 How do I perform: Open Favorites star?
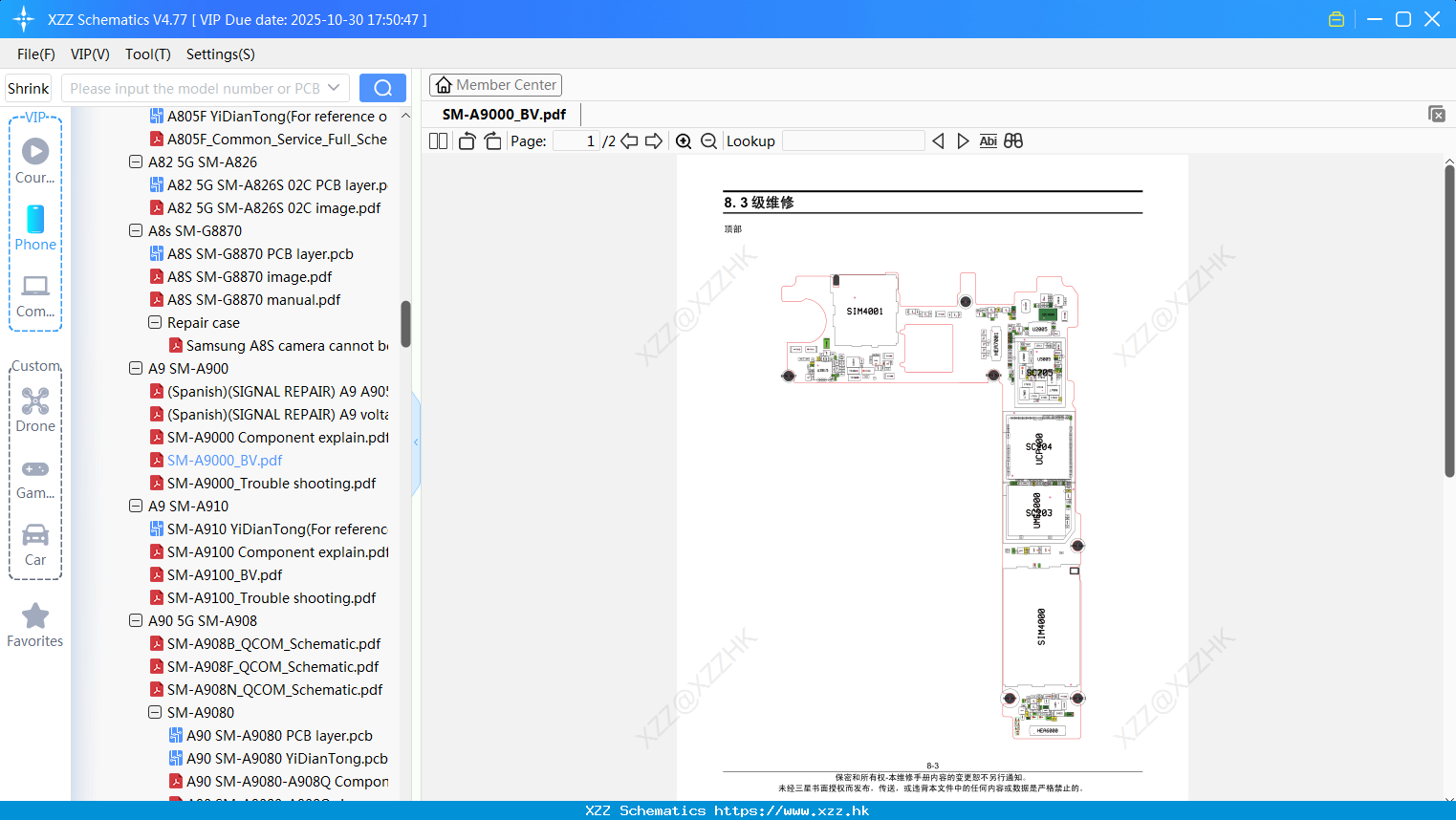point(35,626)
